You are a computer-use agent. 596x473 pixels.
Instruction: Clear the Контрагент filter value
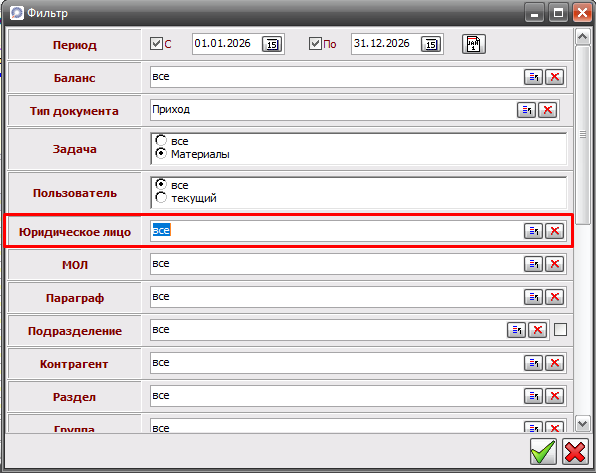(555, 363)
